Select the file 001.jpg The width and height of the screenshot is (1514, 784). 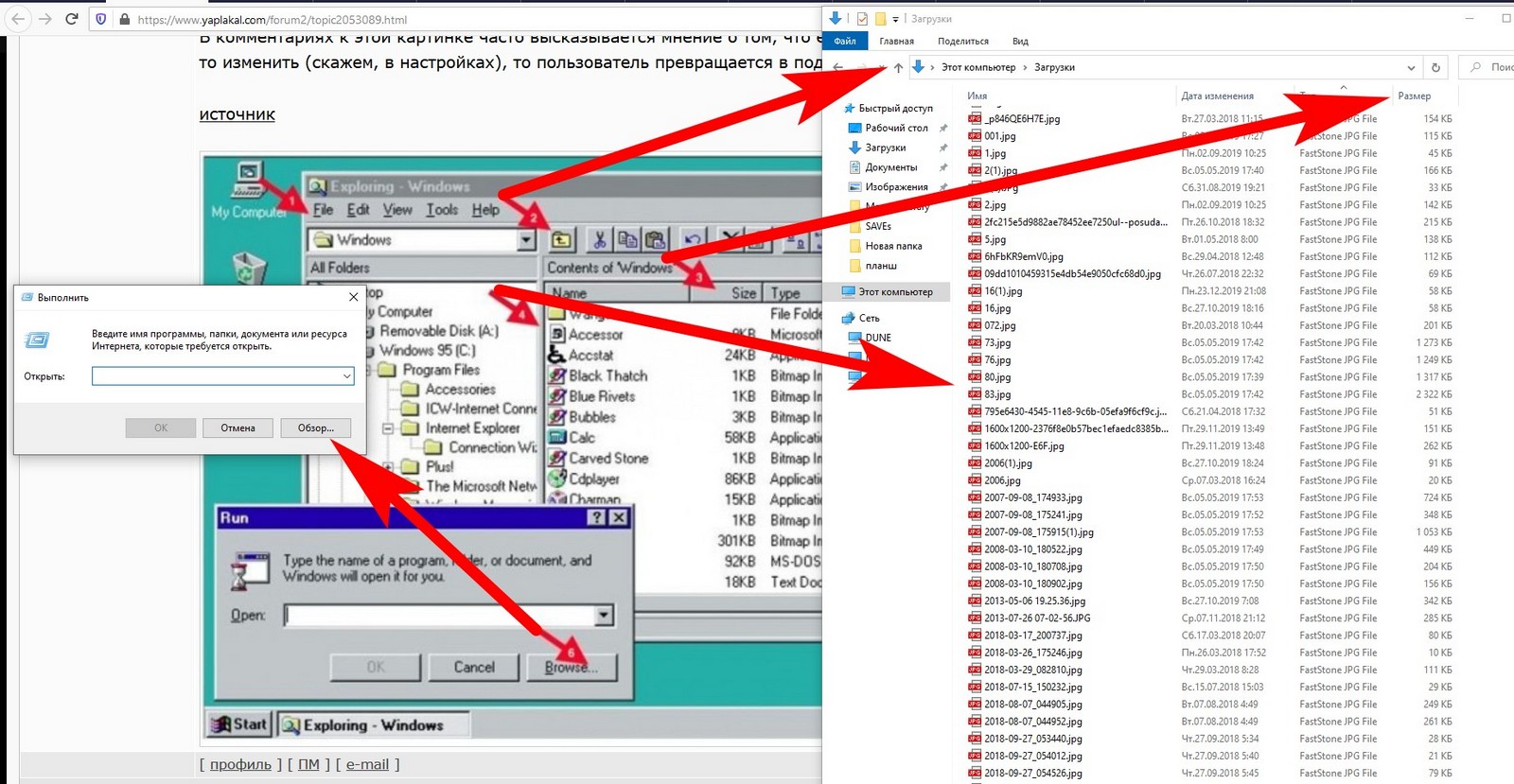[999, 136]
